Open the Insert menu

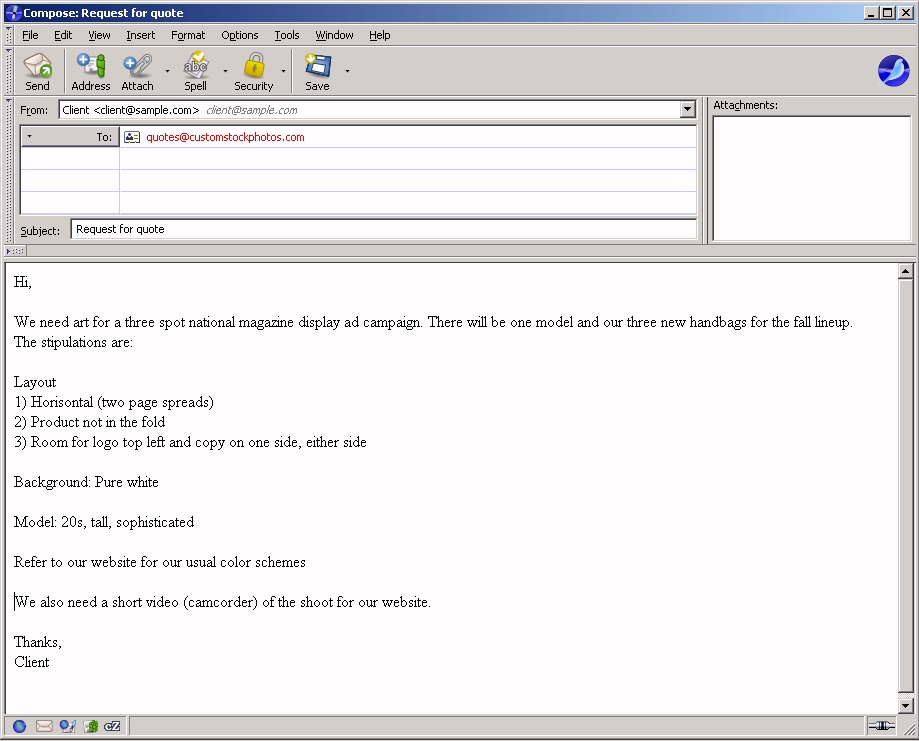(x=141, y=35)
